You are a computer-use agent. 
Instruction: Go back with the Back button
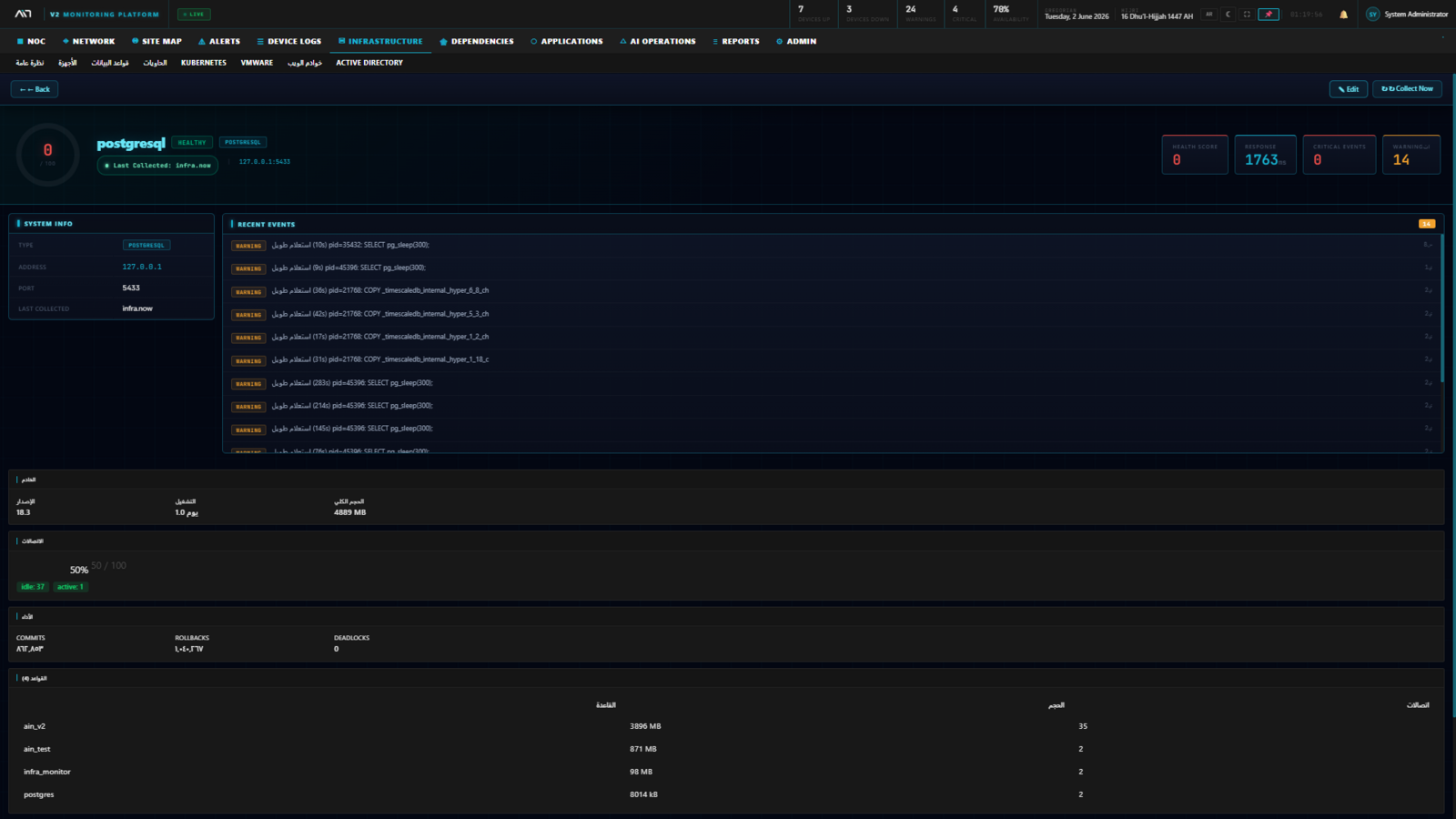click(x=35, y=89)
